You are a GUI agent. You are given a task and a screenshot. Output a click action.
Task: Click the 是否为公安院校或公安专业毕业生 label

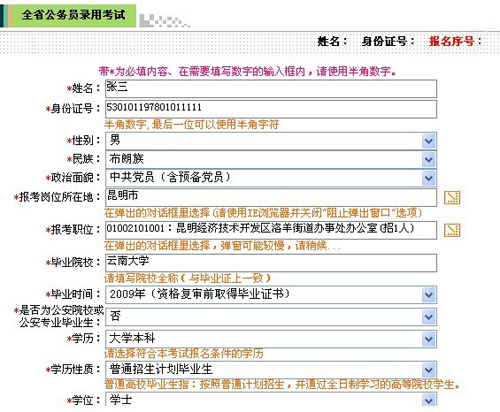point(59,316)
